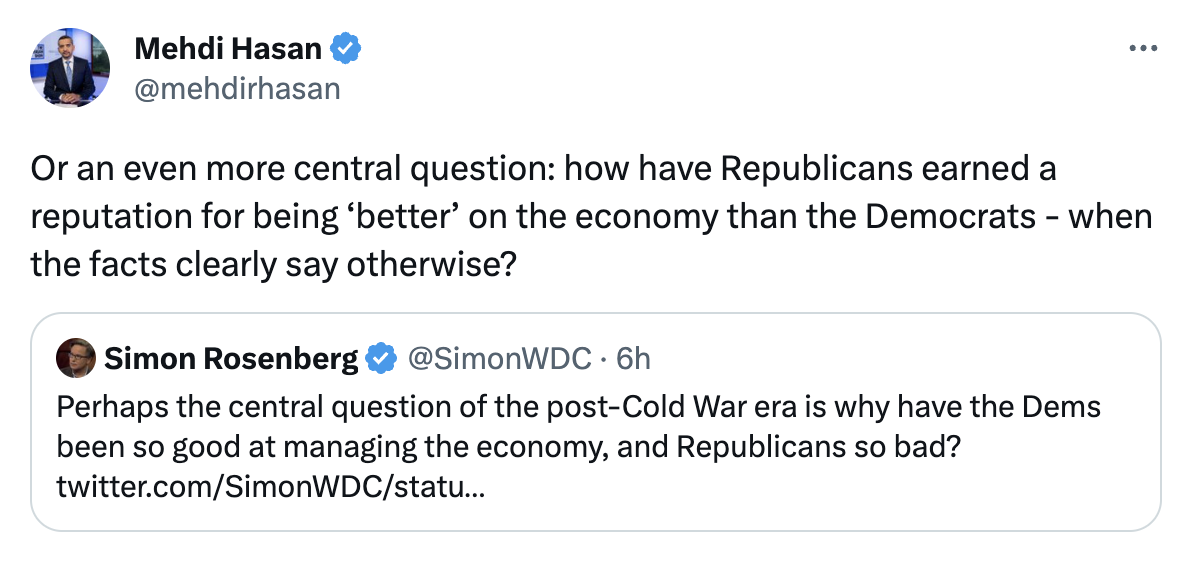Go to the @mehdirhasan handle

(x=237, y=88)
